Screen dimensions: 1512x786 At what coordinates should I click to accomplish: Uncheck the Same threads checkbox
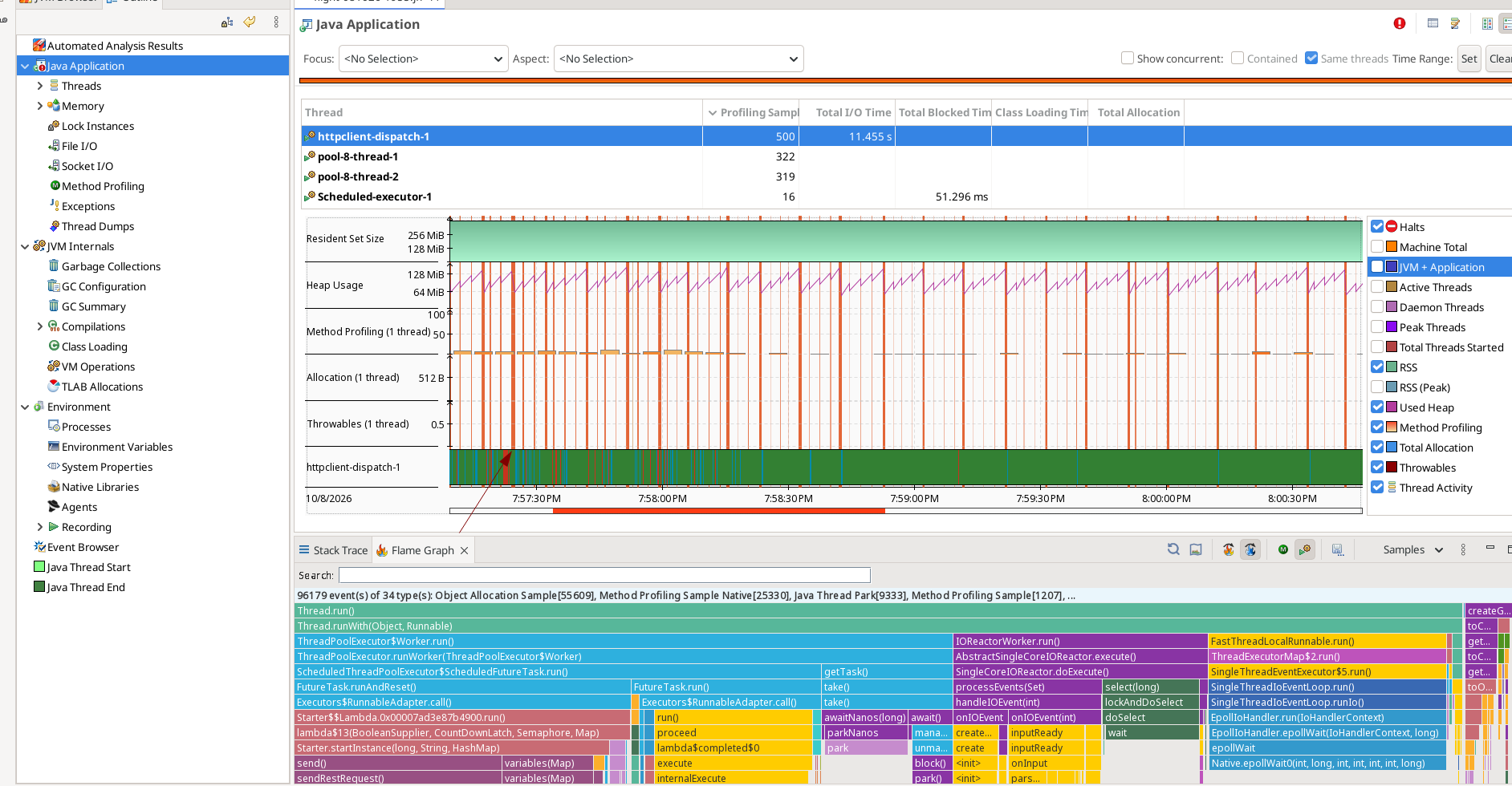click(x=1311, y=58)
